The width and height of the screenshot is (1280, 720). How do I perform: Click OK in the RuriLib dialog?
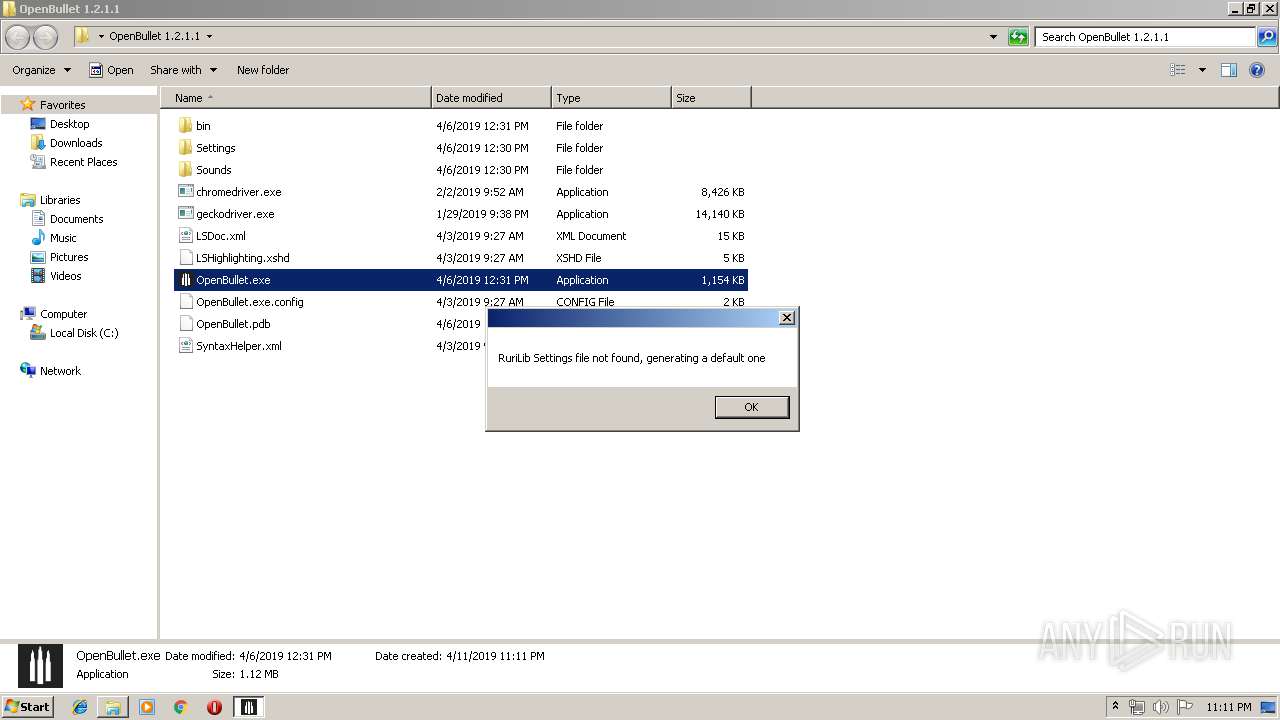tap(751, 407)
